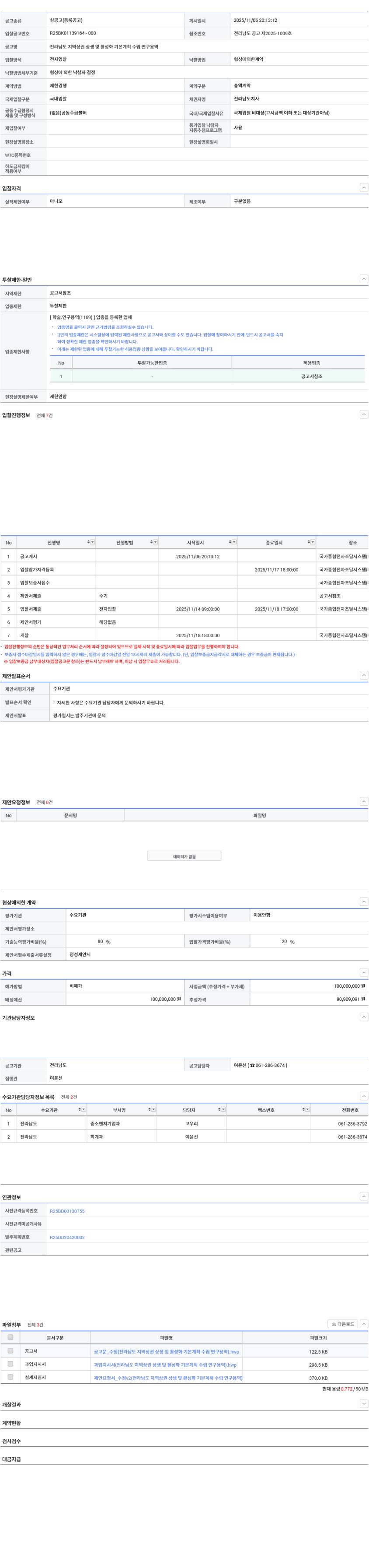The height and width of the screenshot is (1568, 369).
Task: Open the 검사검수 section heading
Action: 11,1441
